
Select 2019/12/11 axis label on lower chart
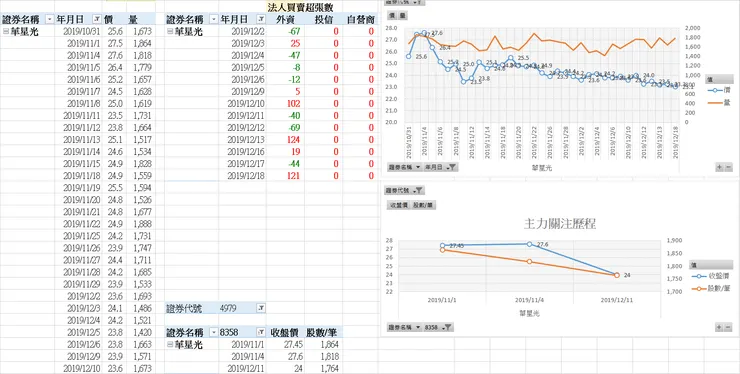(616, 299)
